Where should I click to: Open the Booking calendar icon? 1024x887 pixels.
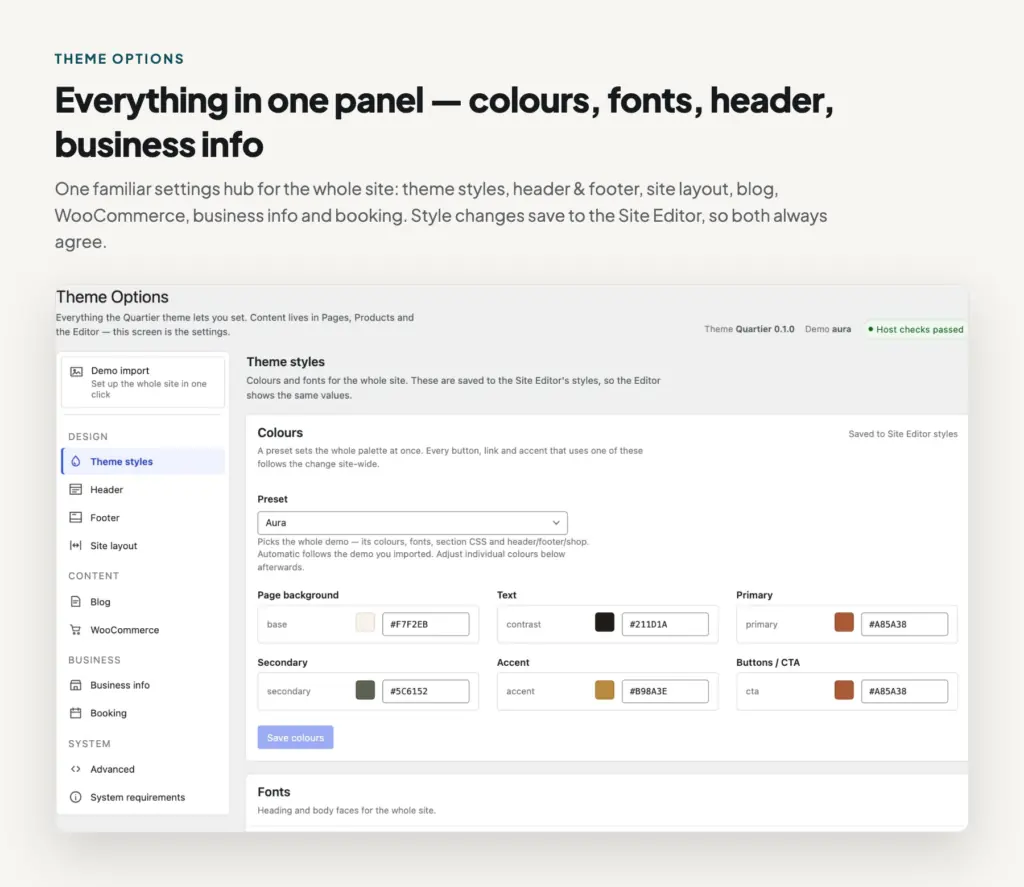click(x=76, y=713)
